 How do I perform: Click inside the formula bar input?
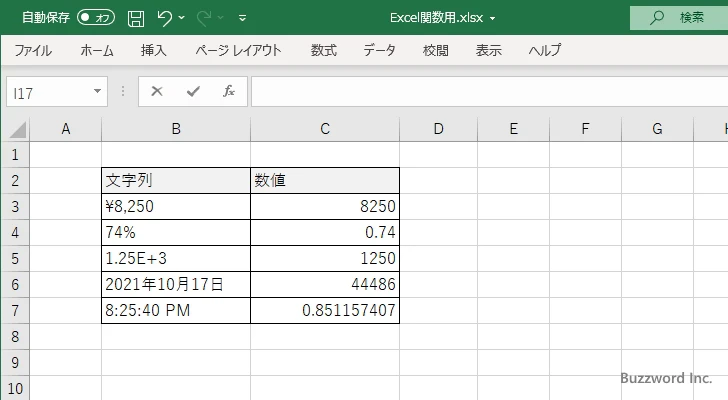[489, 92]
